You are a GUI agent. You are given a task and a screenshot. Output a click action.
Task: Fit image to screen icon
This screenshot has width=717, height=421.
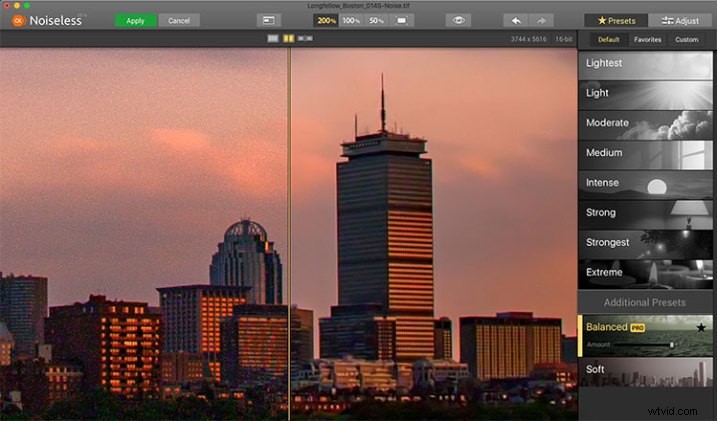(x=401, y=21)
